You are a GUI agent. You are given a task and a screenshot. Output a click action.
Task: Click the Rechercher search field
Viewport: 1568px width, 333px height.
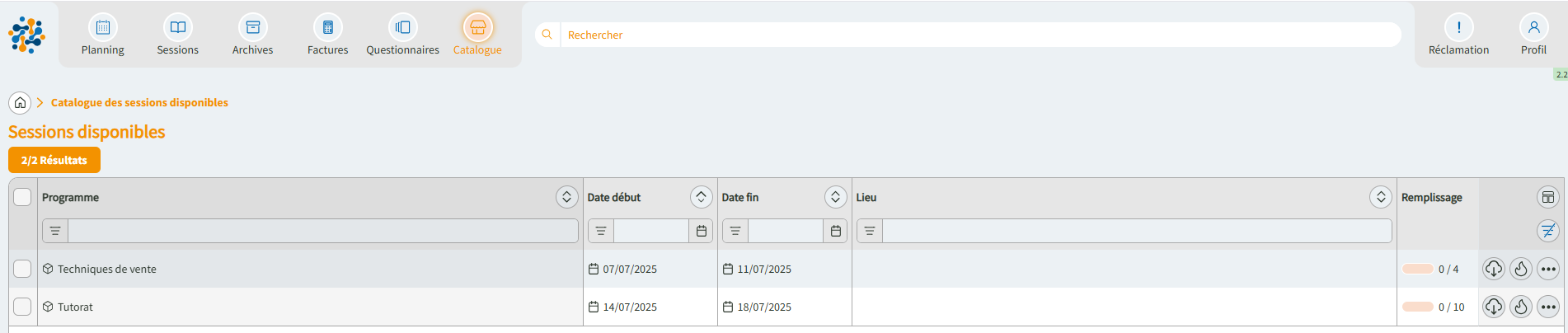[x=973, y=35]
